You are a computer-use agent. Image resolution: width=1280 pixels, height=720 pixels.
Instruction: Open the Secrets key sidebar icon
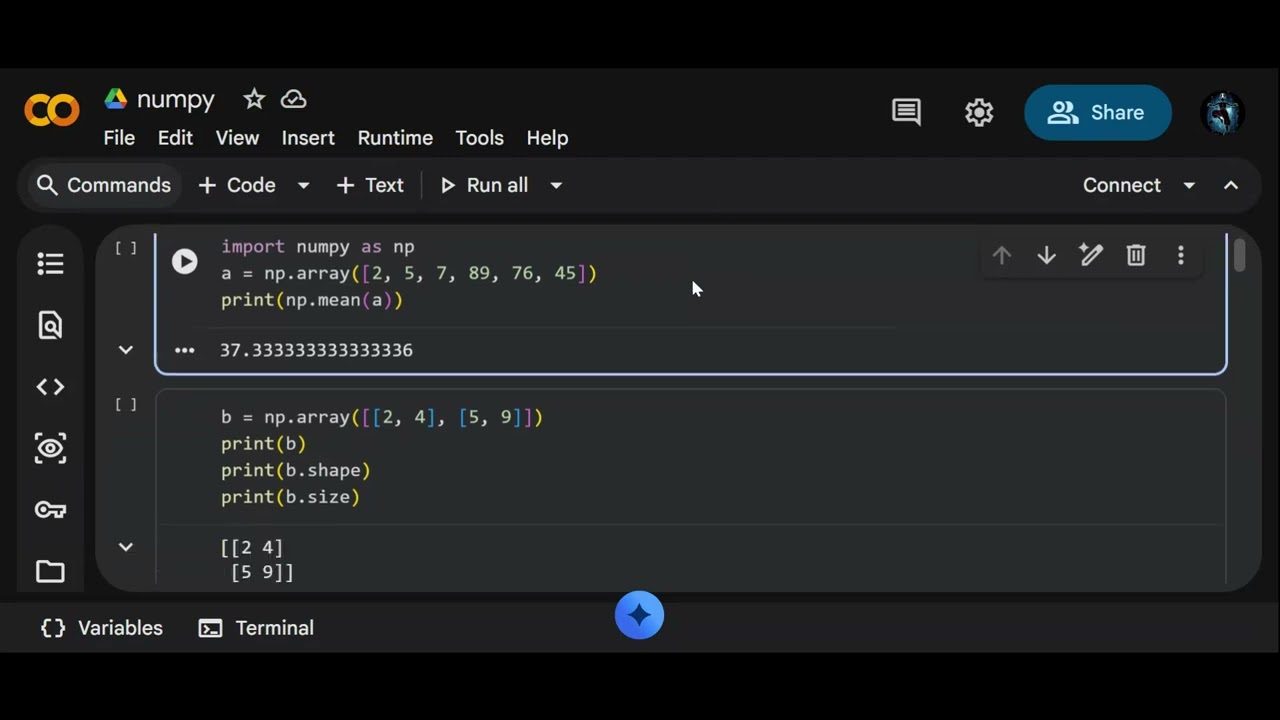point(50,510)
